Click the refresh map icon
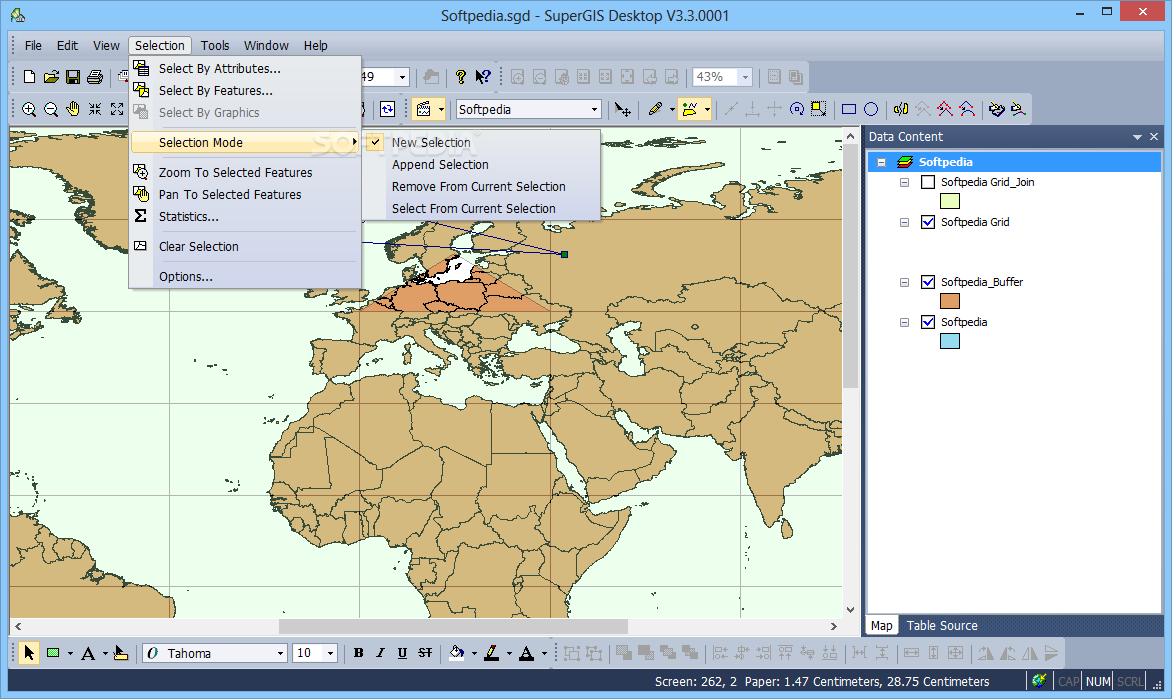This screenshot has height=699, width=1172. pos(387,109)
